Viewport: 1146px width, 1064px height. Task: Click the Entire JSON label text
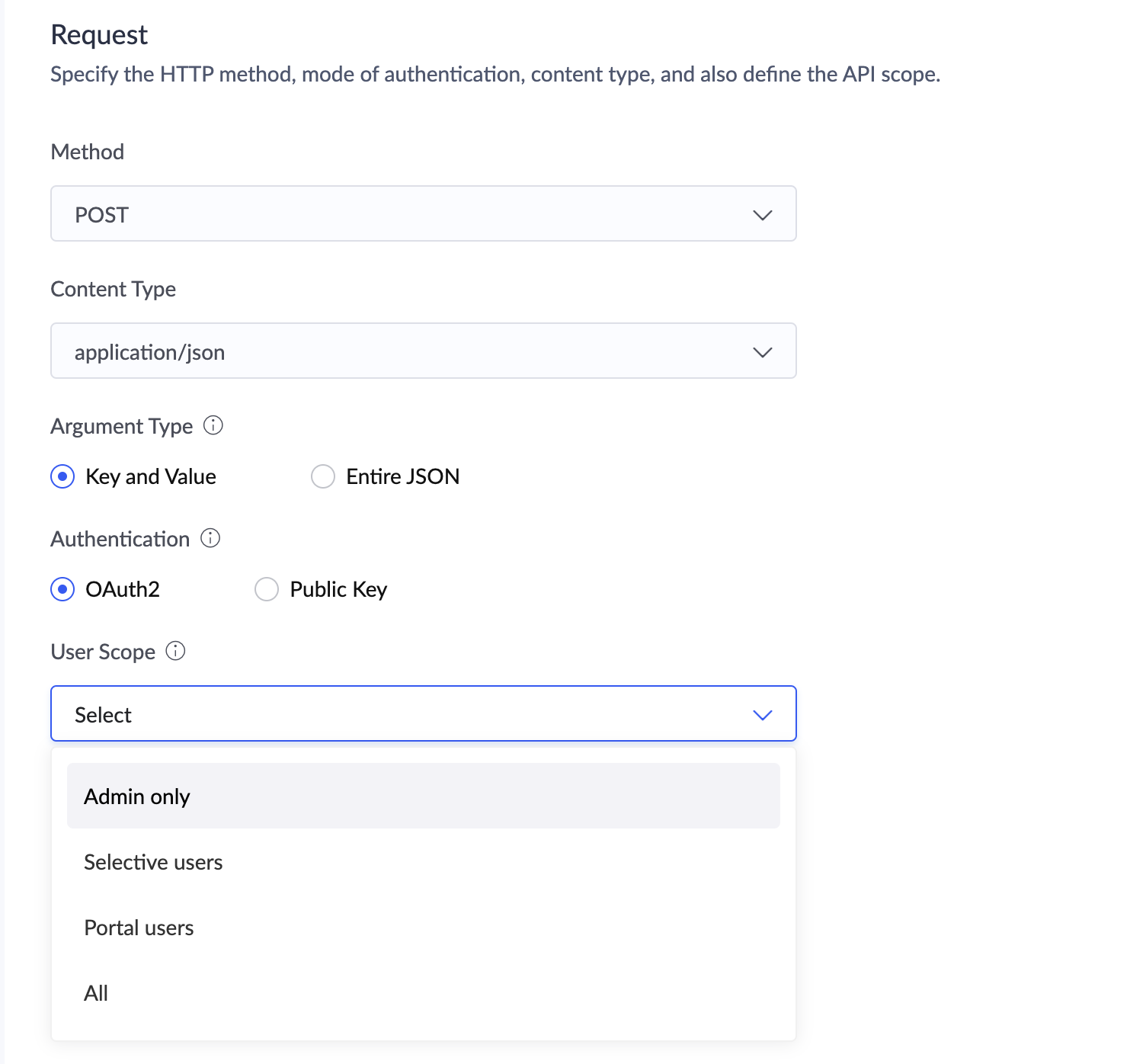click(x=402, y=476)
